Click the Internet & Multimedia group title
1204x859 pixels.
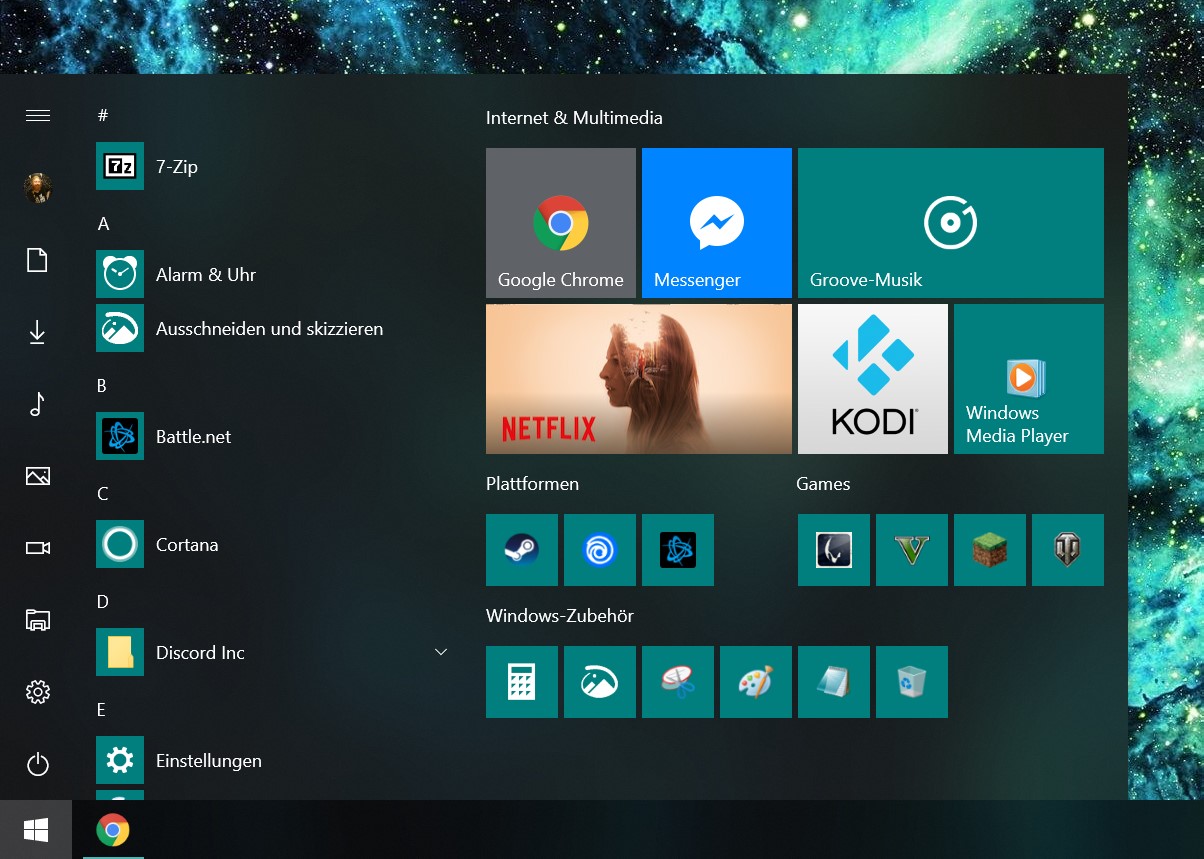574,118
